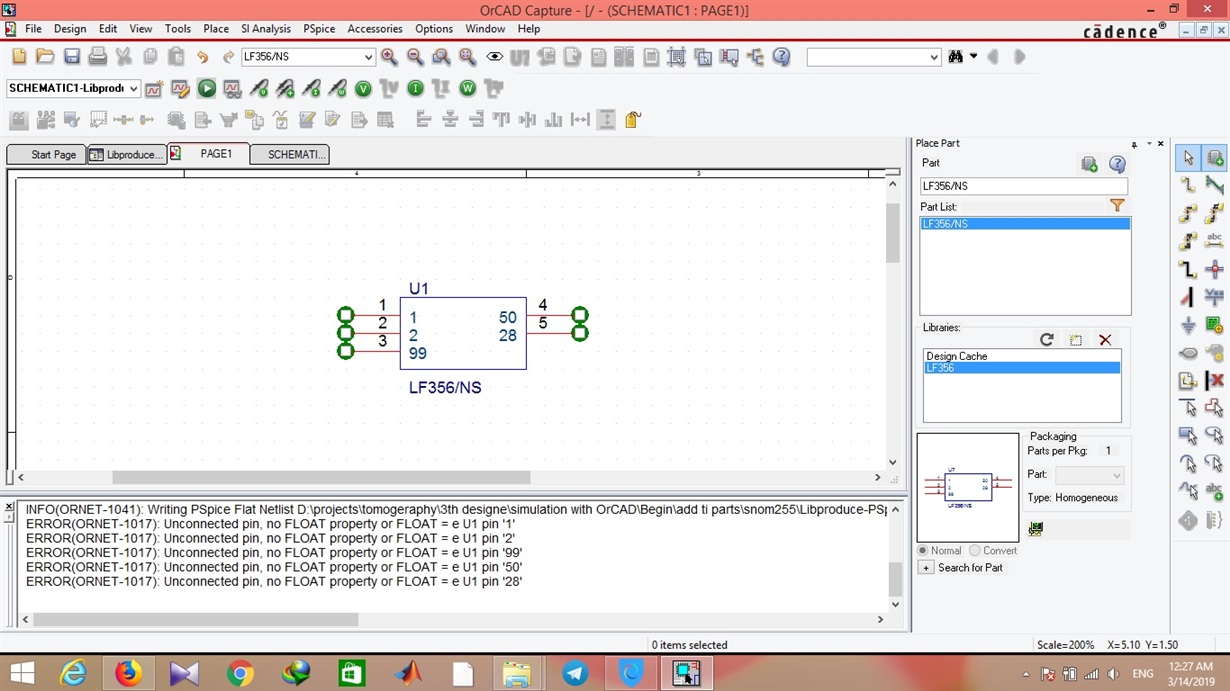The height and width of the screenshot is (691, 1230).
Task: Open the binoculars search options arrow
Action: 973,57
